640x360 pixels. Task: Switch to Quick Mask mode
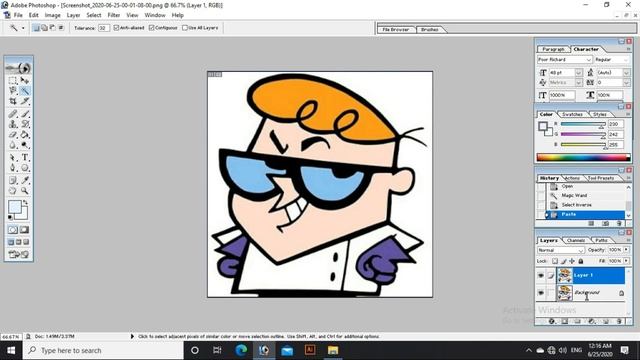pos(24,230)
